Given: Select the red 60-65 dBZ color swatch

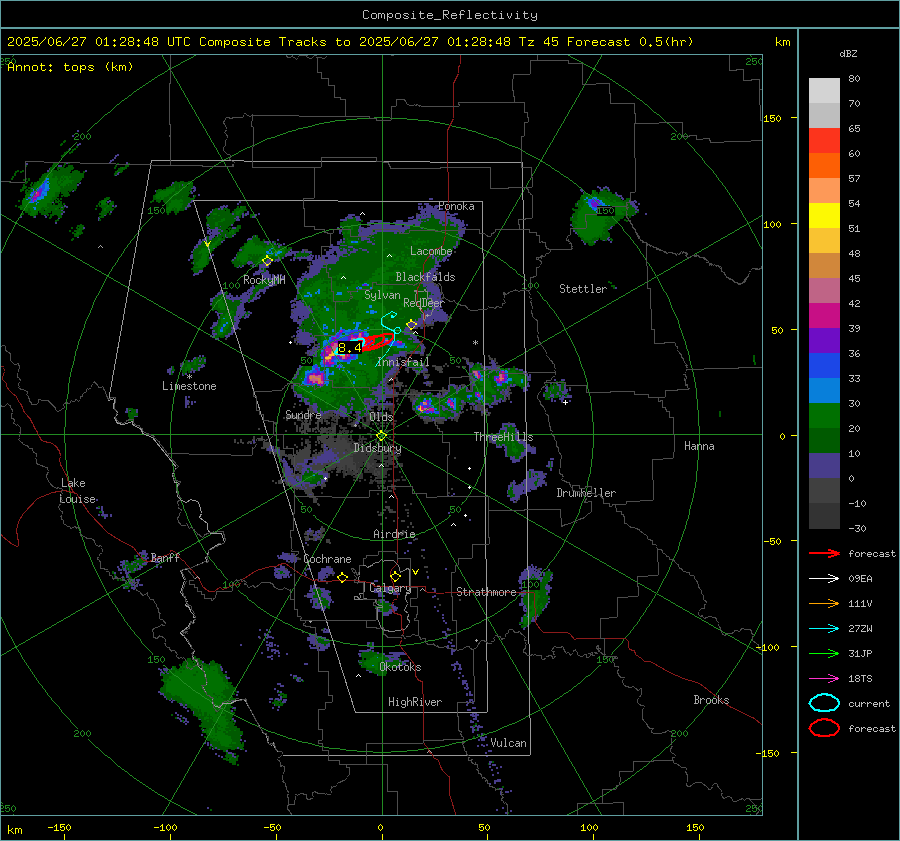Looking at the screenshot, I should [824, 140].
